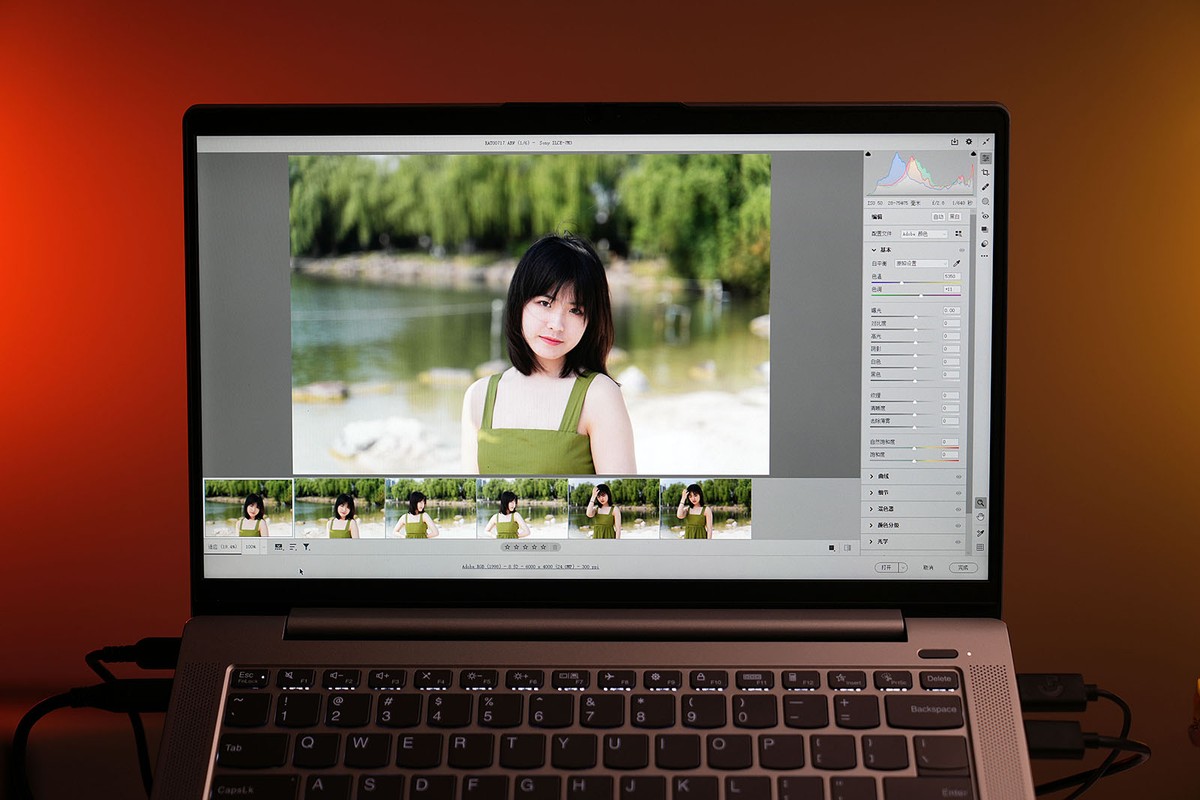Toggle visibility eye of 基本 panel
The width and height of the screenshot is (1200, 800).
click(x=961, y=250)
